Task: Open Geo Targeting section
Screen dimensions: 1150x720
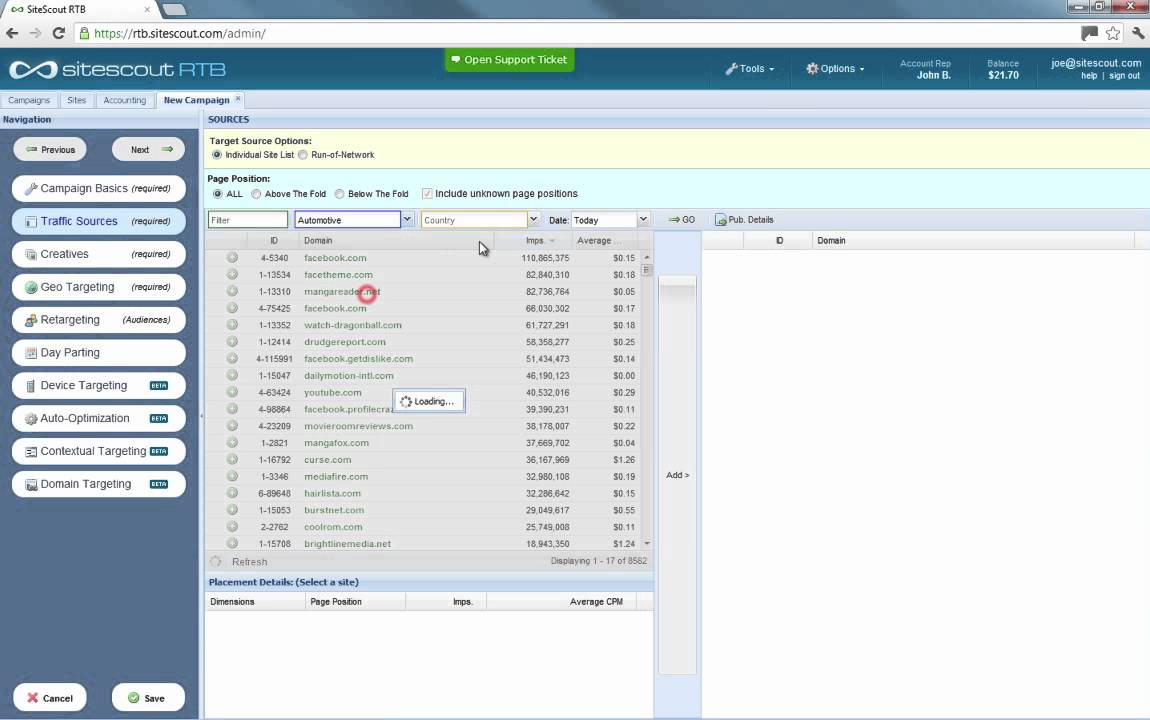Action: tap(98, 287)
